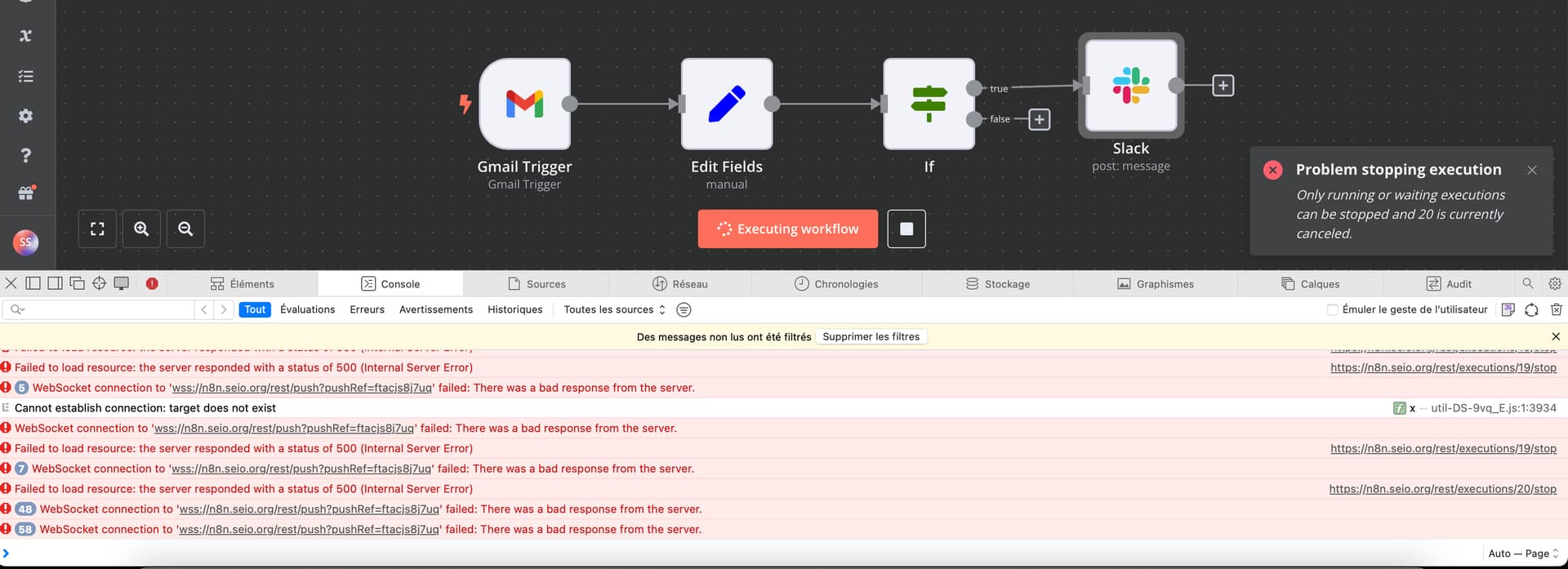Viewport: 1568px width, 569px height.
Task: Click the WebSocket error row with badge 48
Action: [x=784, y=509]
